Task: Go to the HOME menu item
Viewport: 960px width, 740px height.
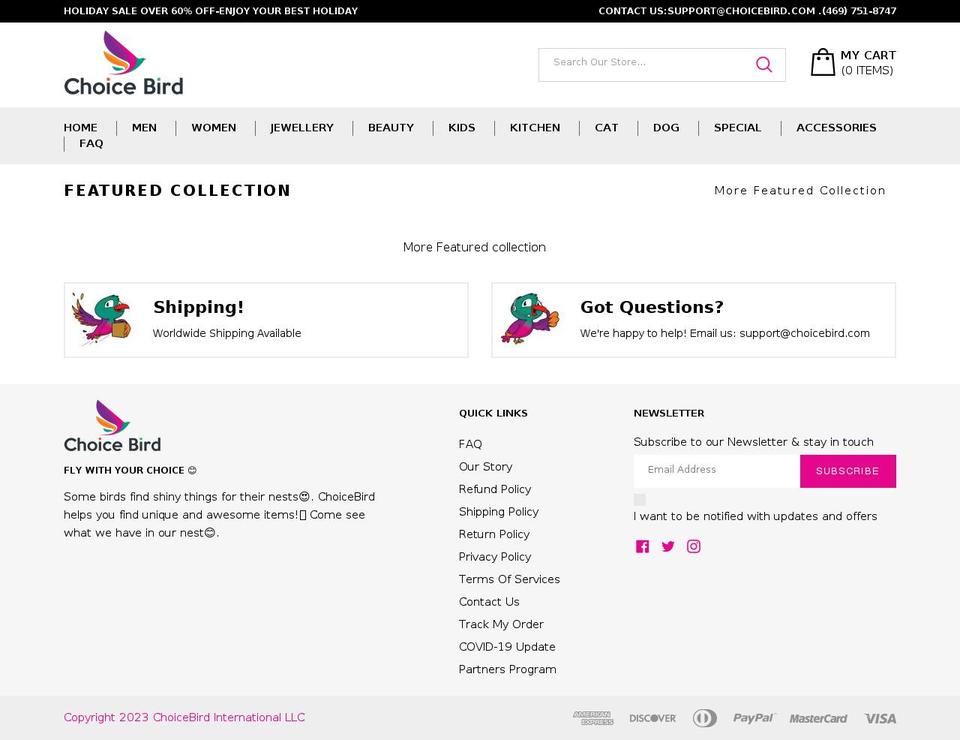Action: [80, 127]
